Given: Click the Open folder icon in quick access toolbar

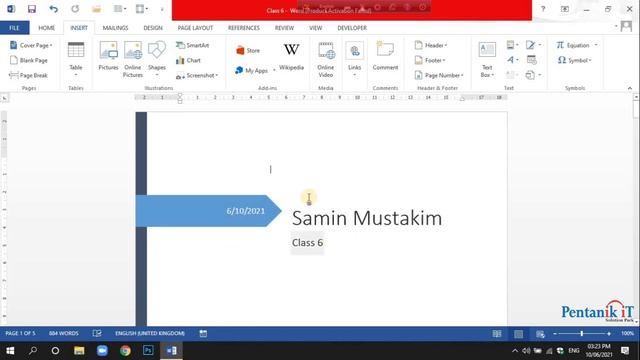Looking at the screenshot, I should click(x=96, y=9).
